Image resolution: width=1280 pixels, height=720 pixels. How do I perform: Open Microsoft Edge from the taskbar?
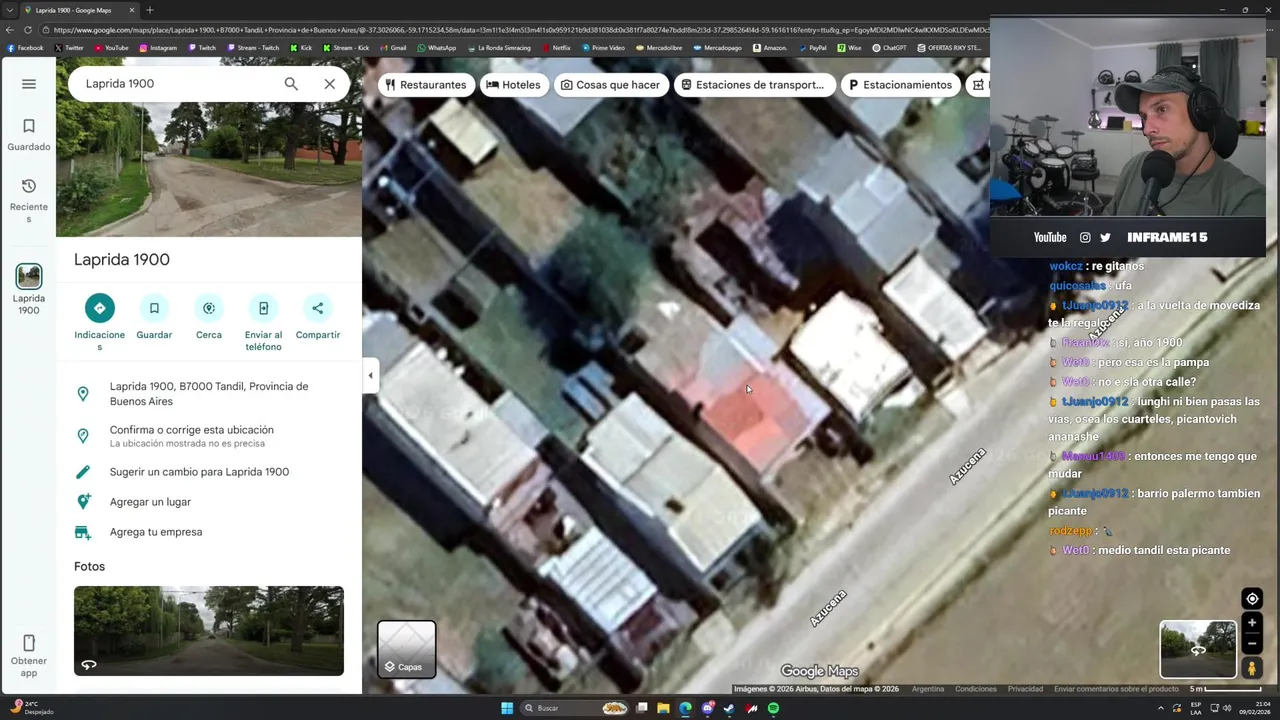coord(685,708)
